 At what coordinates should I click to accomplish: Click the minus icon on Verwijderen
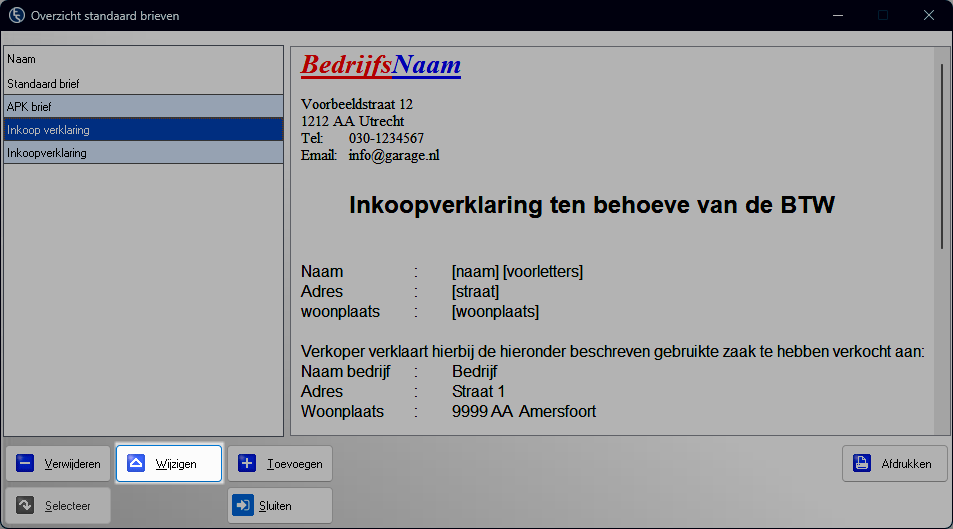(26, 464)
